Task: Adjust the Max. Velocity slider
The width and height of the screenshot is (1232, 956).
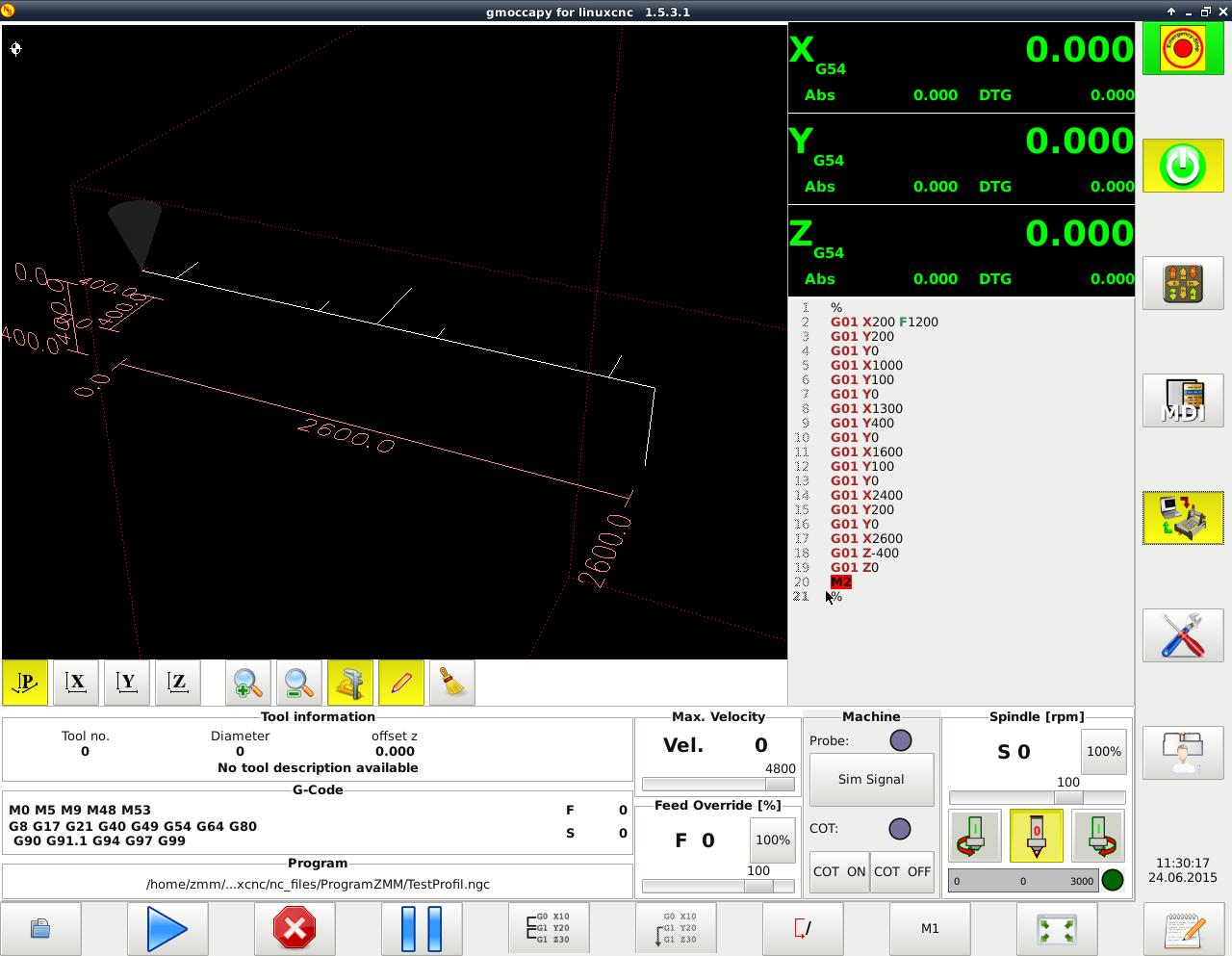Action: tap(718, 785)
